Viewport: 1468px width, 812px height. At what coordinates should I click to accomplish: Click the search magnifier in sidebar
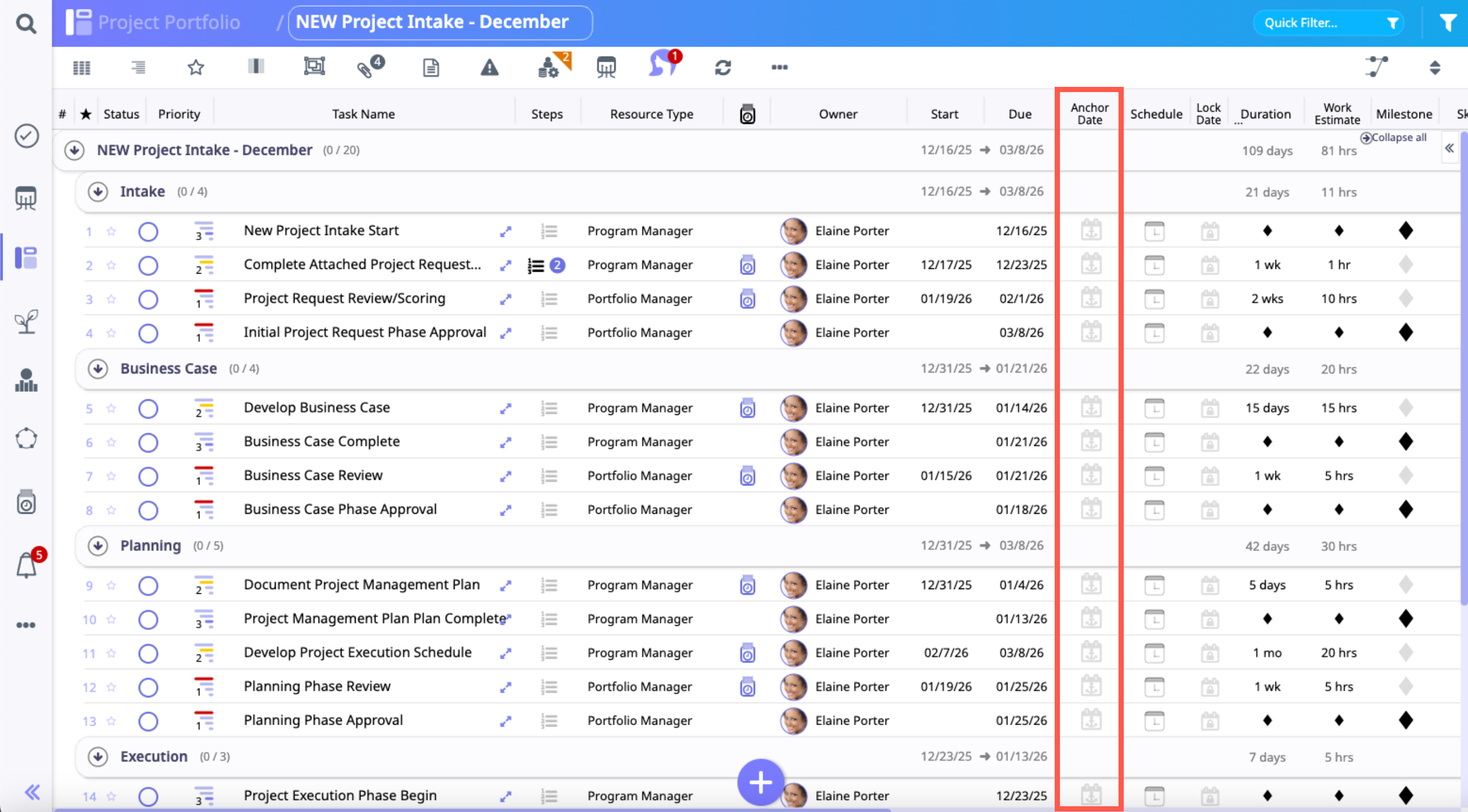(x=26, y=24)
